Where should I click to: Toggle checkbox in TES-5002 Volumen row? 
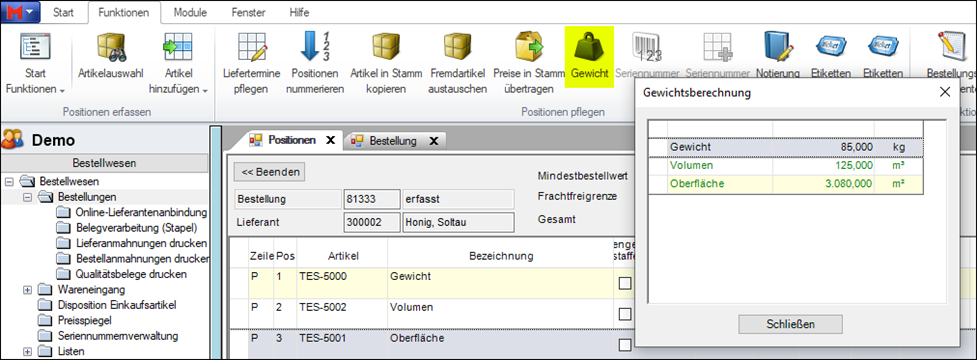click(x=624, y=314)
